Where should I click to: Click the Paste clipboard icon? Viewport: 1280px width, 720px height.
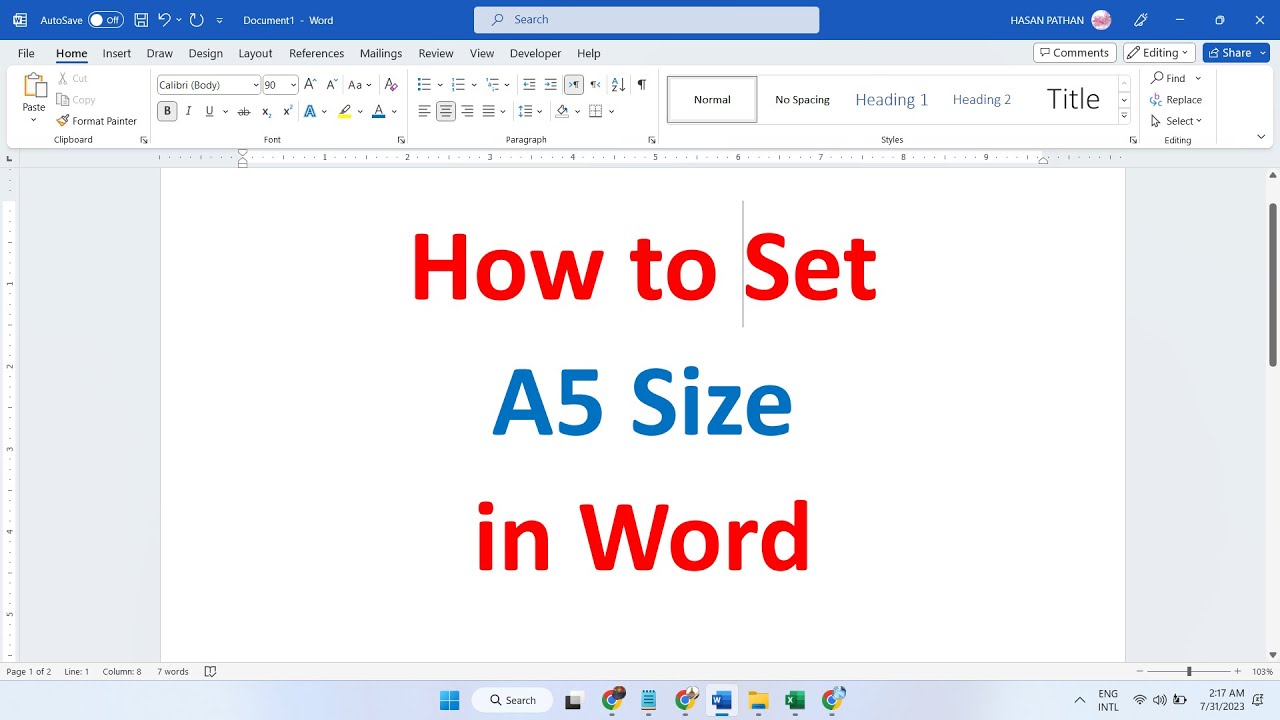[x=34, y=87]
